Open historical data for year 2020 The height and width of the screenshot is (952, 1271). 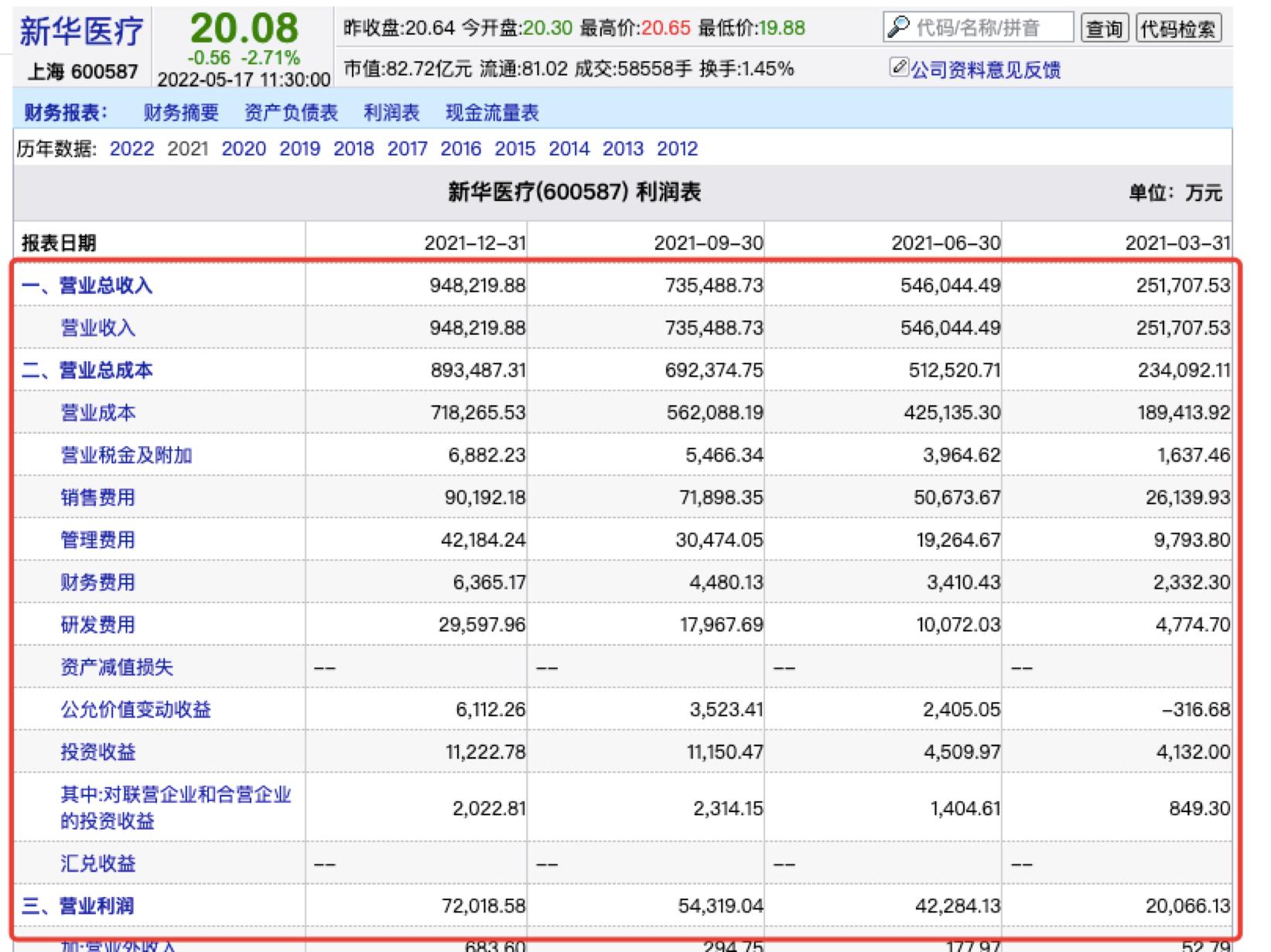click(243, 148)
